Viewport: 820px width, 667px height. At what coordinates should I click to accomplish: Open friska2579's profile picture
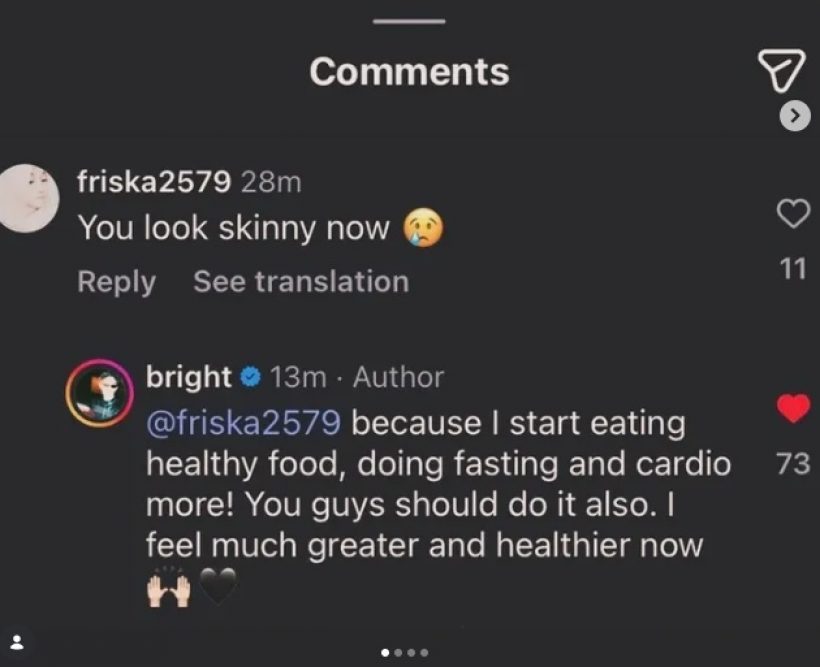pos(29,196)
